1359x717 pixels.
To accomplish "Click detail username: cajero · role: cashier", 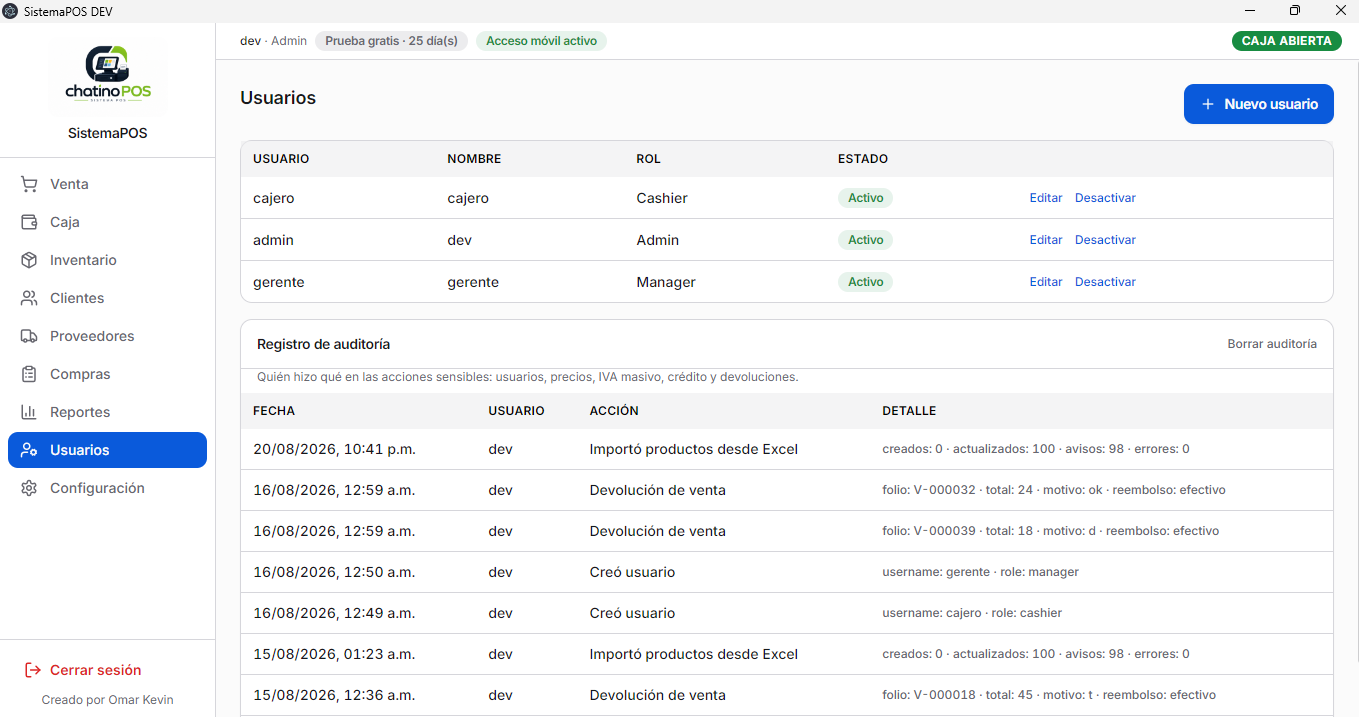I will 972,613.
